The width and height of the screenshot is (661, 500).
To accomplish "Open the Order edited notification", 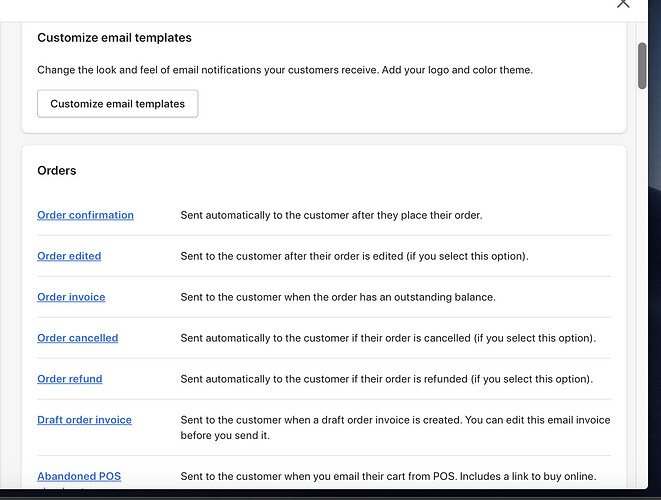I will pos(69,256).
